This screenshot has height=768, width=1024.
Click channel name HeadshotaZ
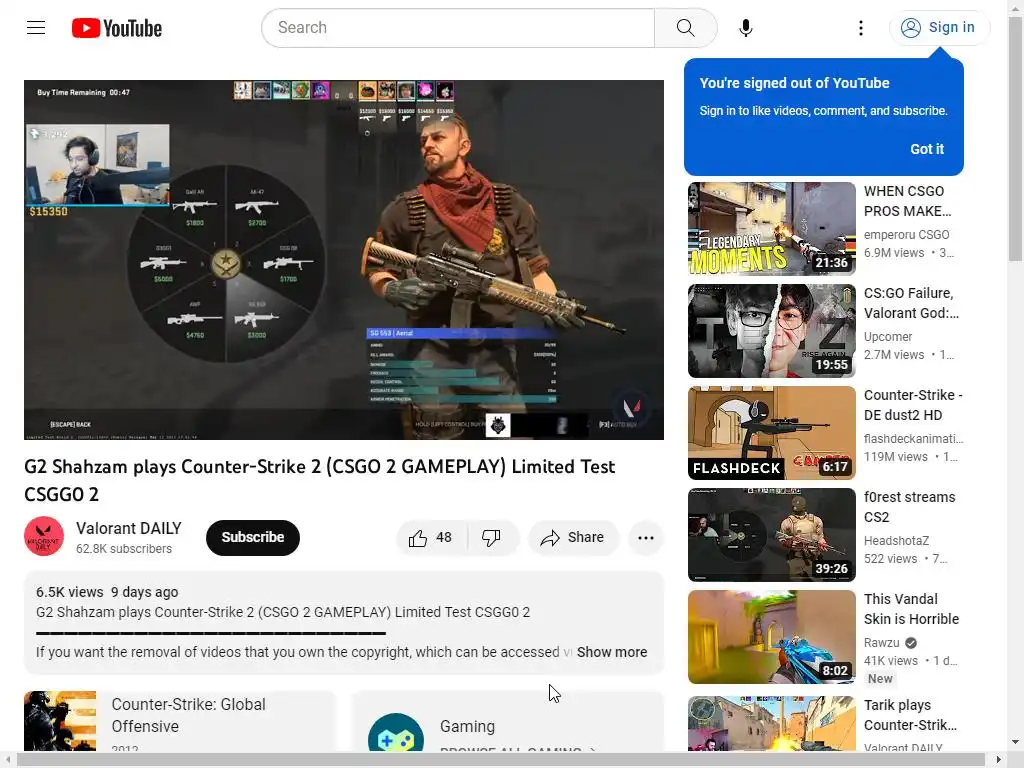896,541
